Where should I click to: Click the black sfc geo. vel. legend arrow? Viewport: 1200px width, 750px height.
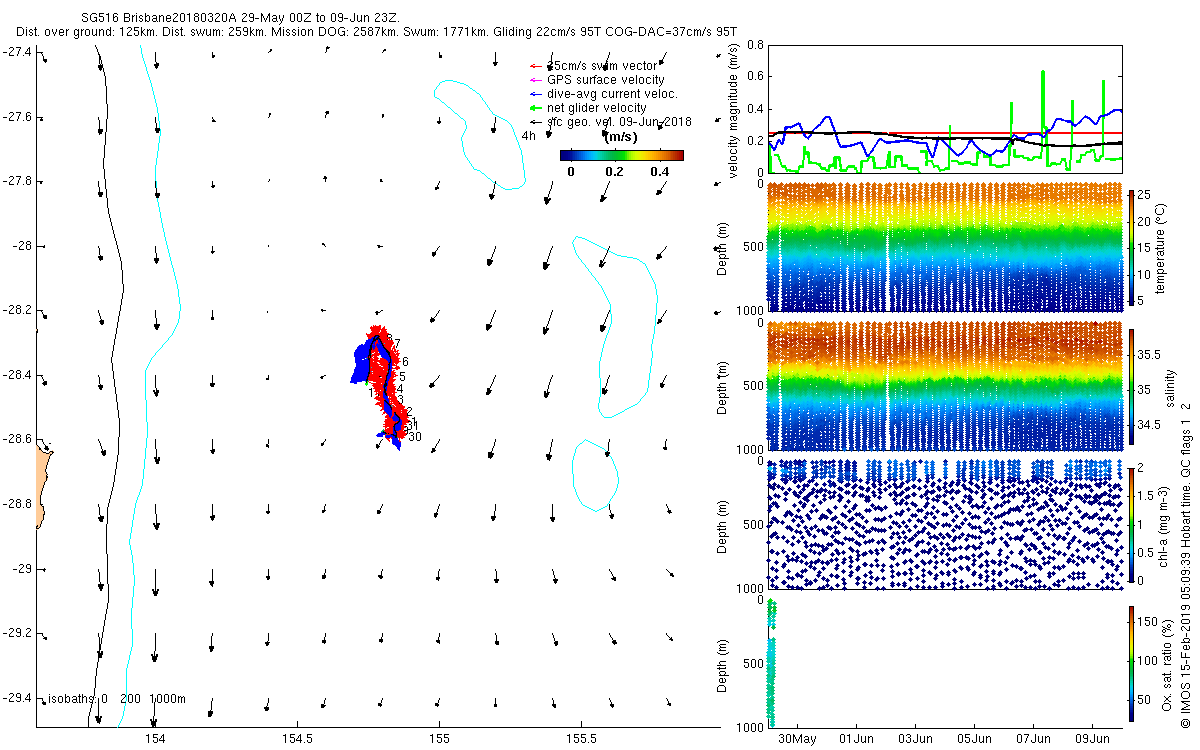click(535, 122)
